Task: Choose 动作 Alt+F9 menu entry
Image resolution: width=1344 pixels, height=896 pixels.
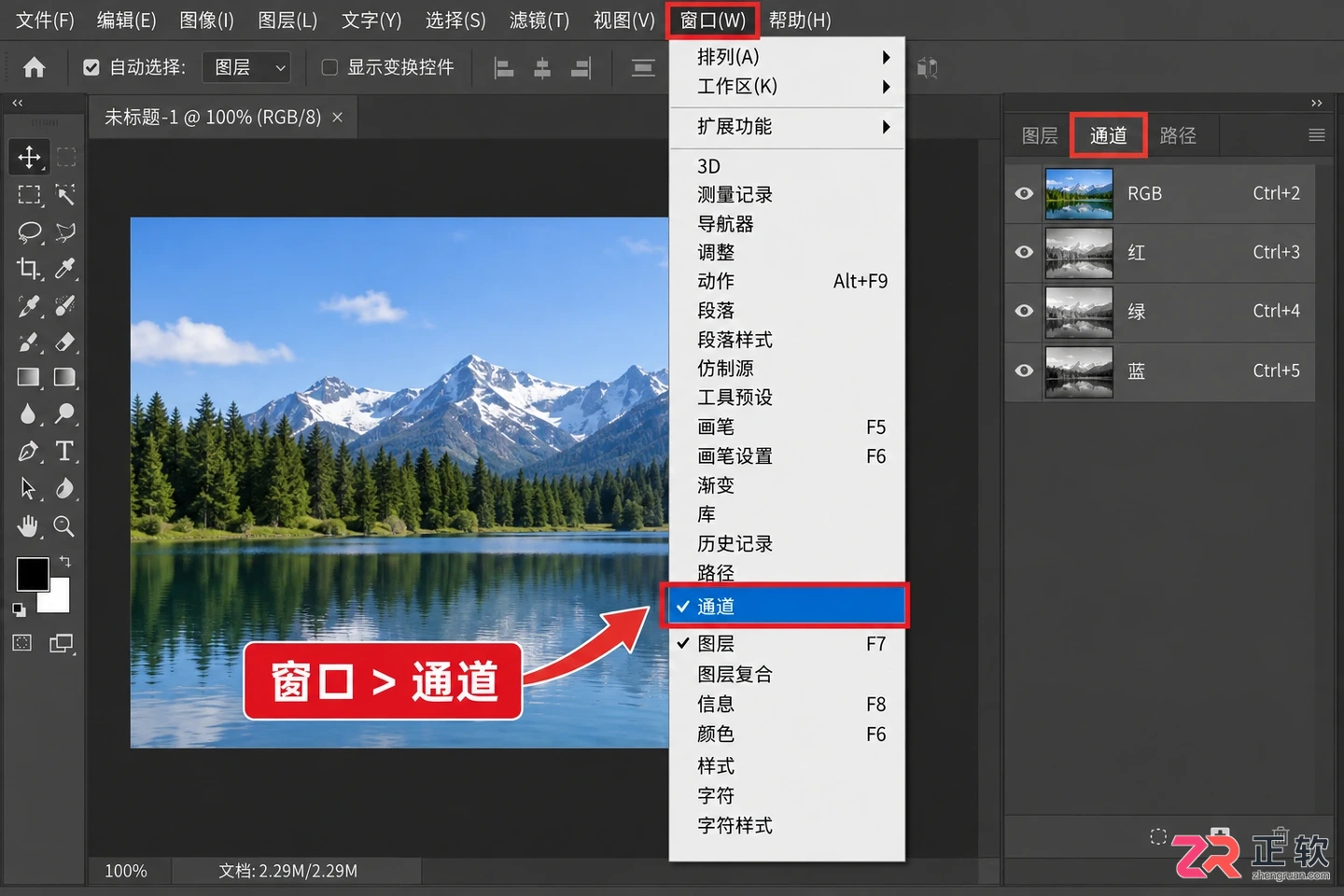Action: tap(787, 281)
